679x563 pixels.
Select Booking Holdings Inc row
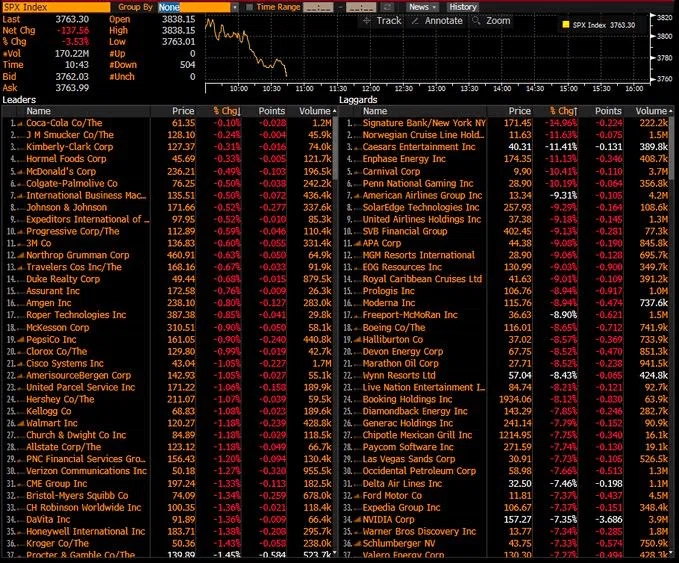pos(505,399)
